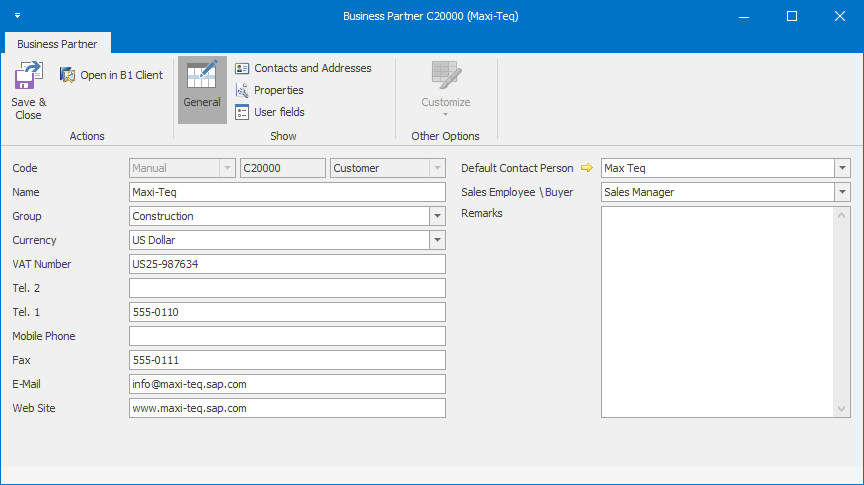This screenshot has width=864, height=485.
Task: Open in B1 Client icon
Action: tap(67, 75)
